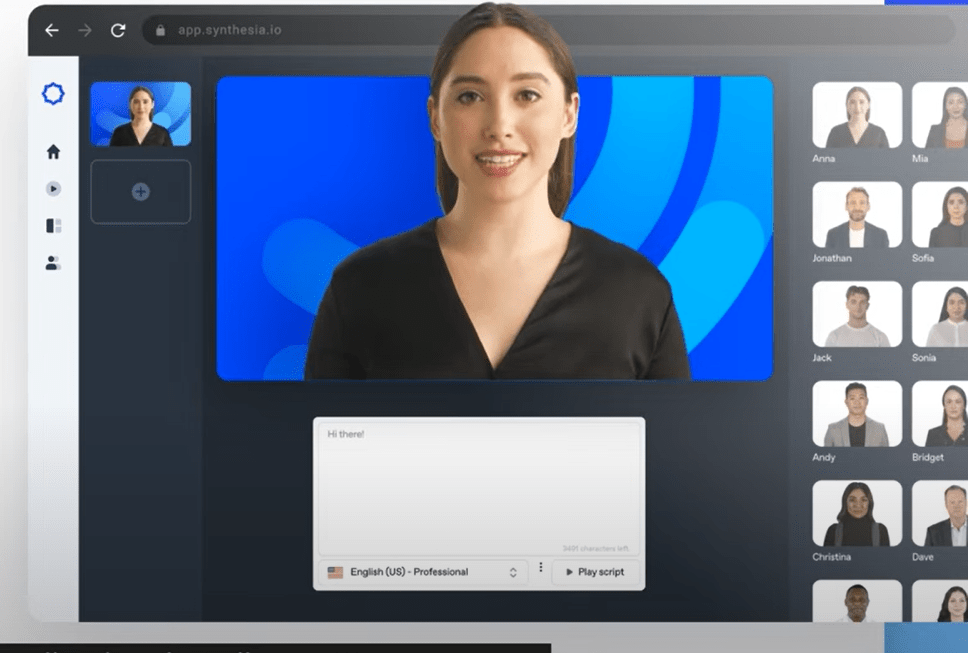Open the avatars people icon in sidebar
This screenshot has width=977, height=653.
tap(53, 263)
